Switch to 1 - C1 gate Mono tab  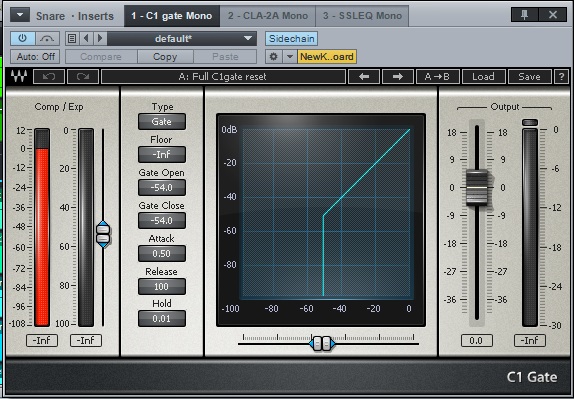coord(172,16)
